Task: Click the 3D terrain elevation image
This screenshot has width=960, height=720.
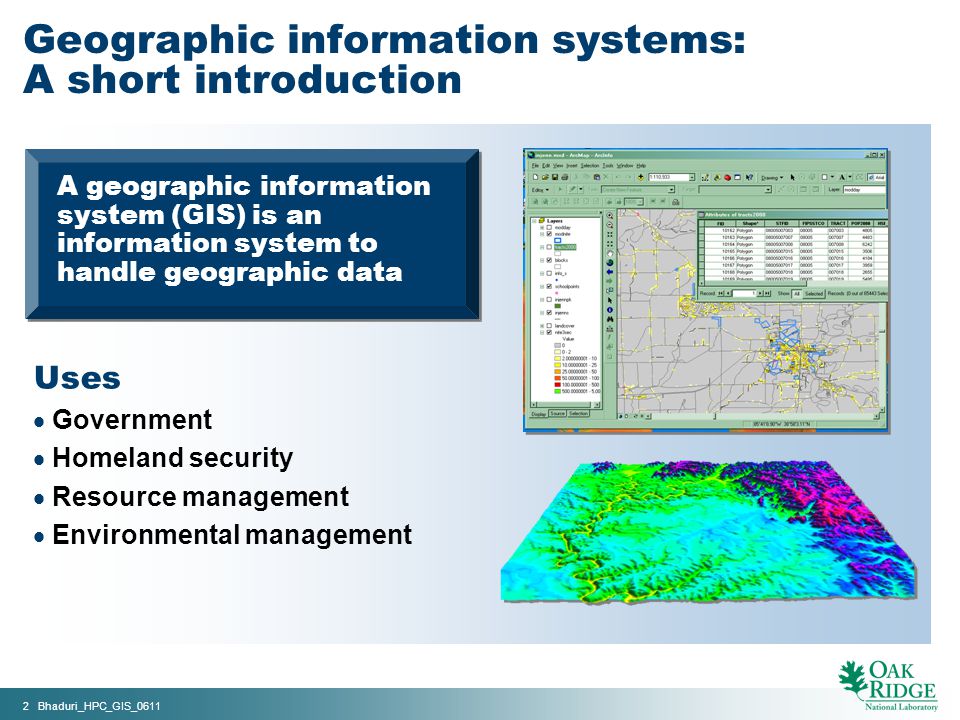Action: point(710,531)
